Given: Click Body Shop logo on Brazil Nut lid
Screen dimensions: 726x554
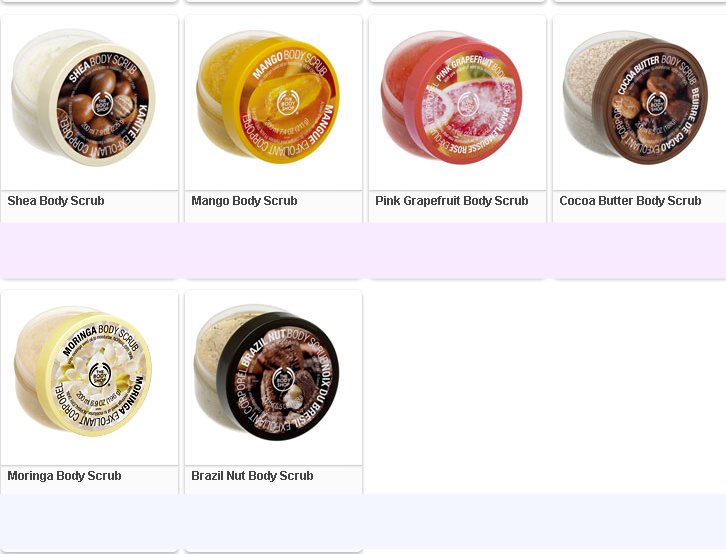Looking at the screenshot, I should (282, 380).
